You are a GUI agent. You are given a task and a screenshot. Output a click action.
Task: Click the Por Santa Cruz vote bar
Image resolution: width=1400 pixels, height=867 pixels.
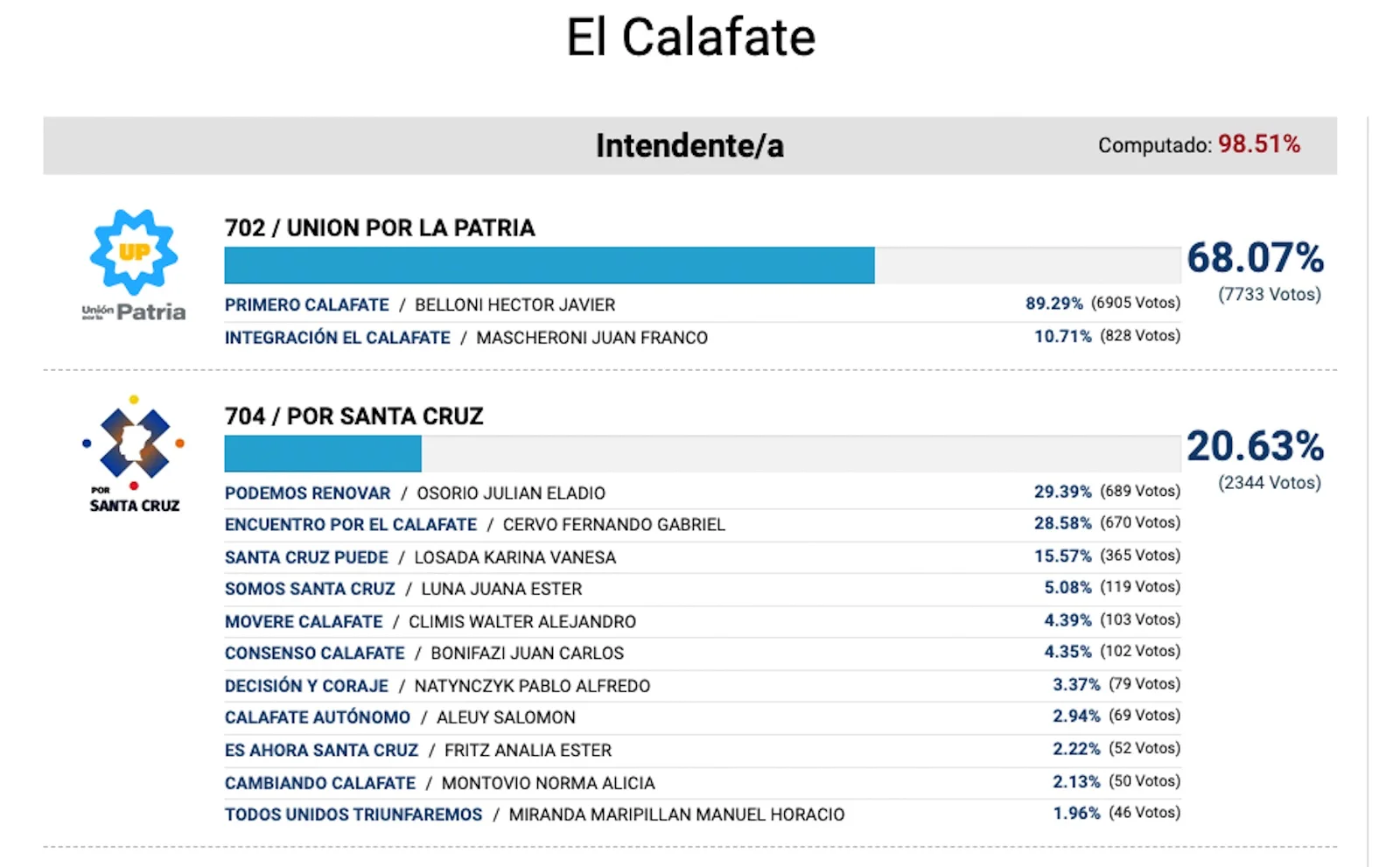(x=703, y=453)
